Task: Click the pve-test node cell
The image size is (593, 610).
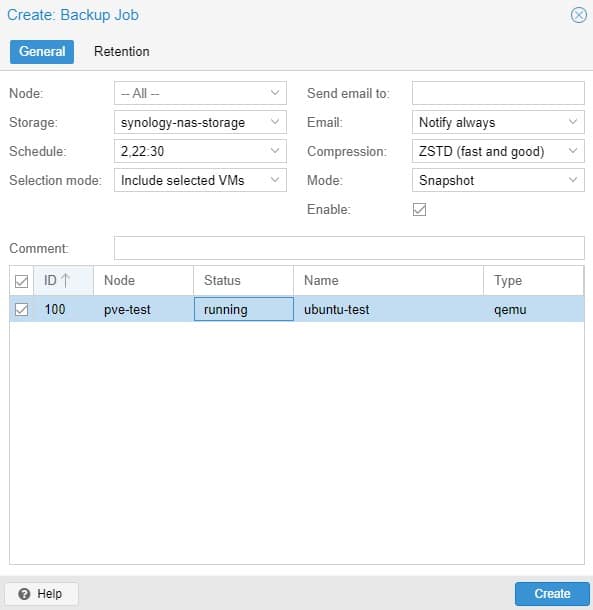Action: (143, 309)
